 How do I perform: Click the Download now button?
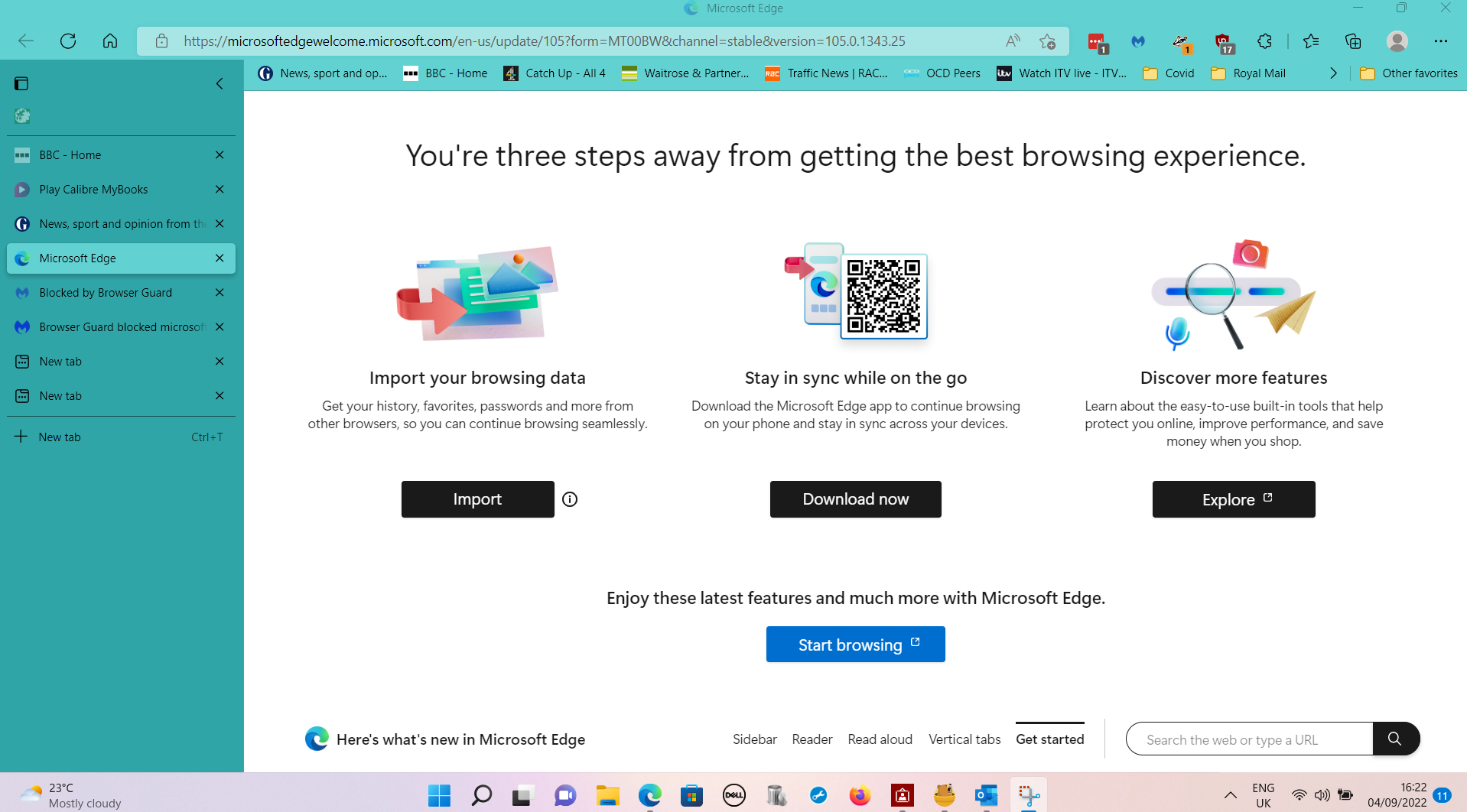click(856, 499)
